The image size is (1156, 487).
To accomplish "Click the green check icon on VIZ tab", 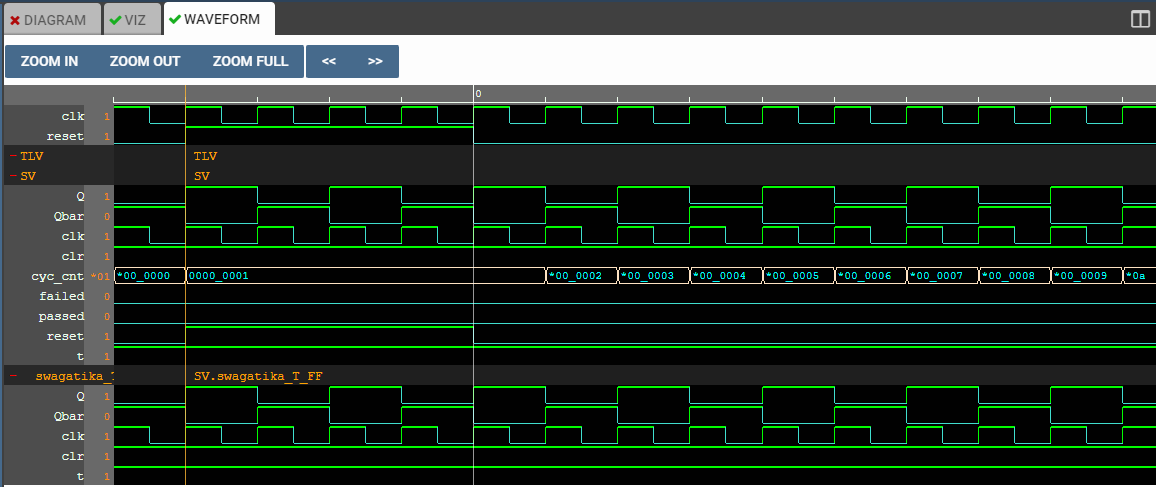I will (115, 21).
